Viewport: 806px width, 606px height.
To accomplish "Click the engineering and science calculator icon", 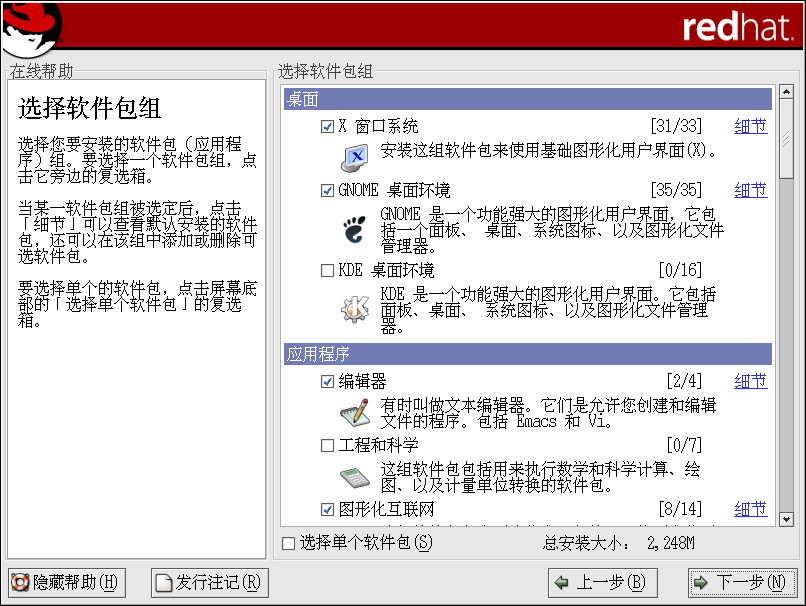I will (x=355, y=475).
